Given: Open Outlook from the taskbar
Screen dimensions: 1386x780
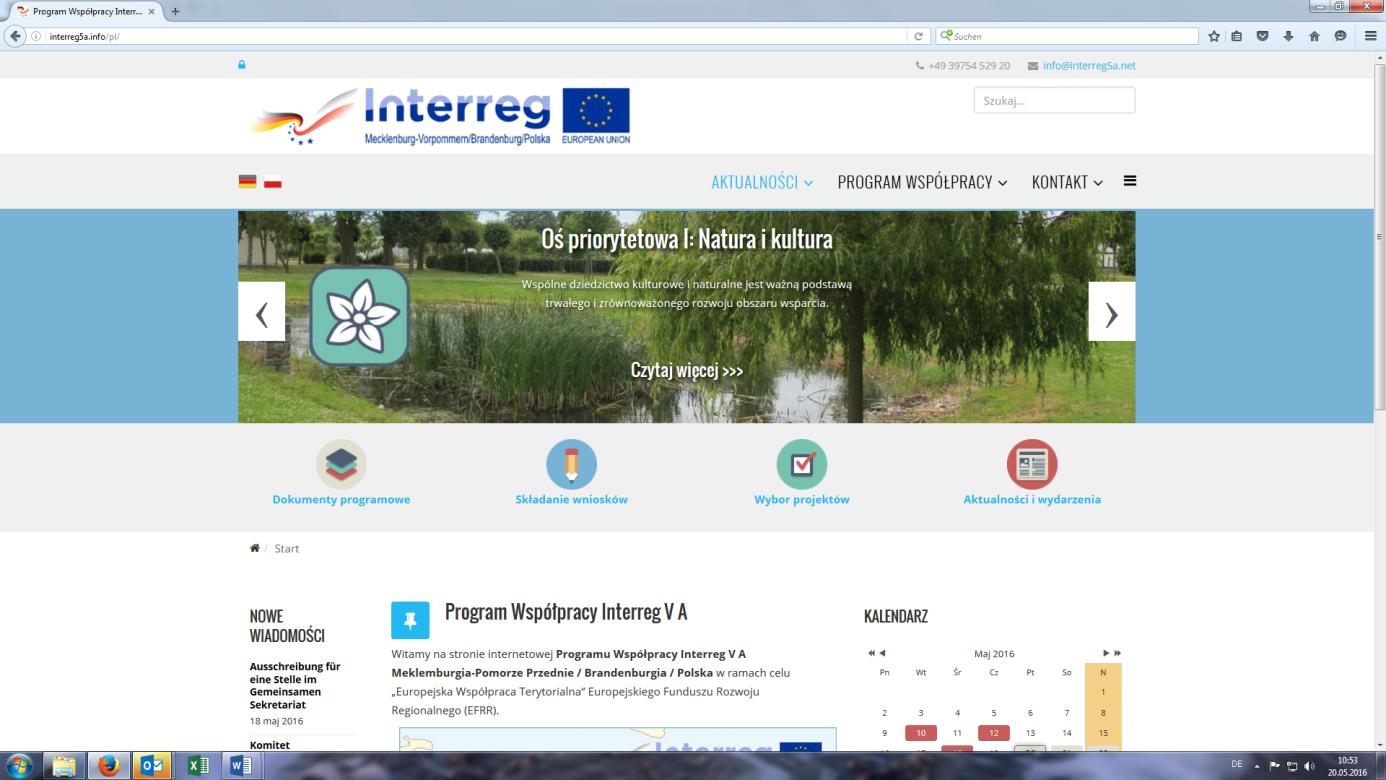Looking at the screenshot, I should [154, 766].
